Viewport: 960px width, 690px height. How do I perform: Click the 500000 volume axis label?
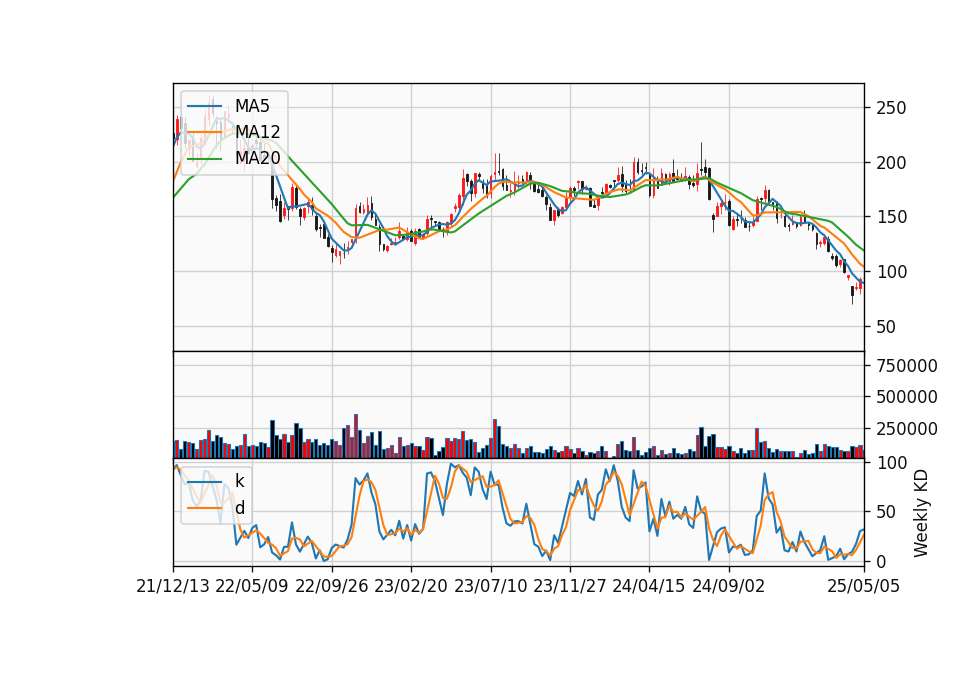tap(907, 397)
